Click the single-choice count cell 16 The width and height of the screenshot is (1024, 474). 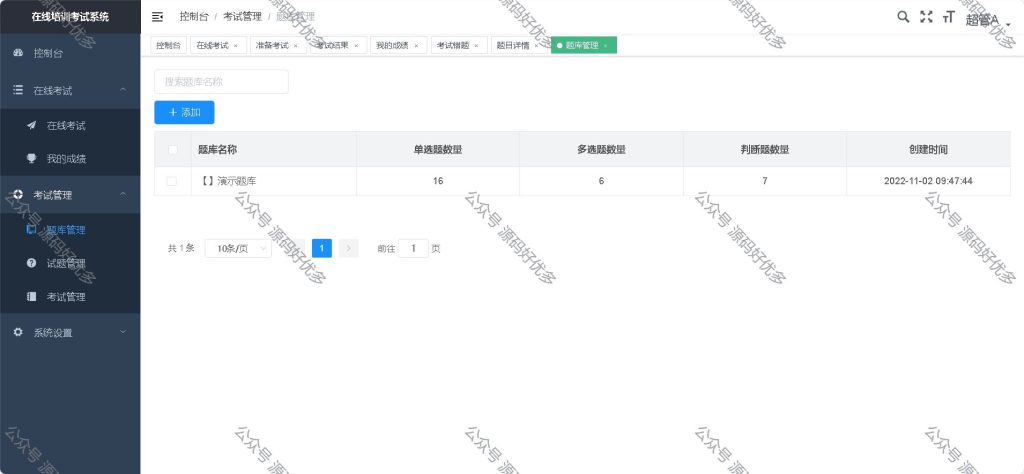tap(438, 181)
